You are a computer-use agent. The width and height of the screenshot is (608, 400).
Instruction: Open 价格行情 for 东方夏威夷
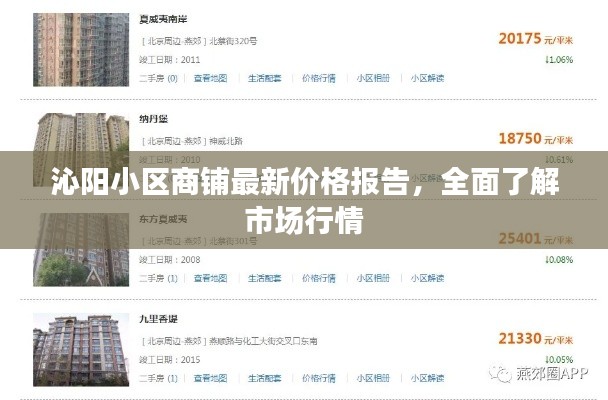pyautogui.click(x=319, y=278)
